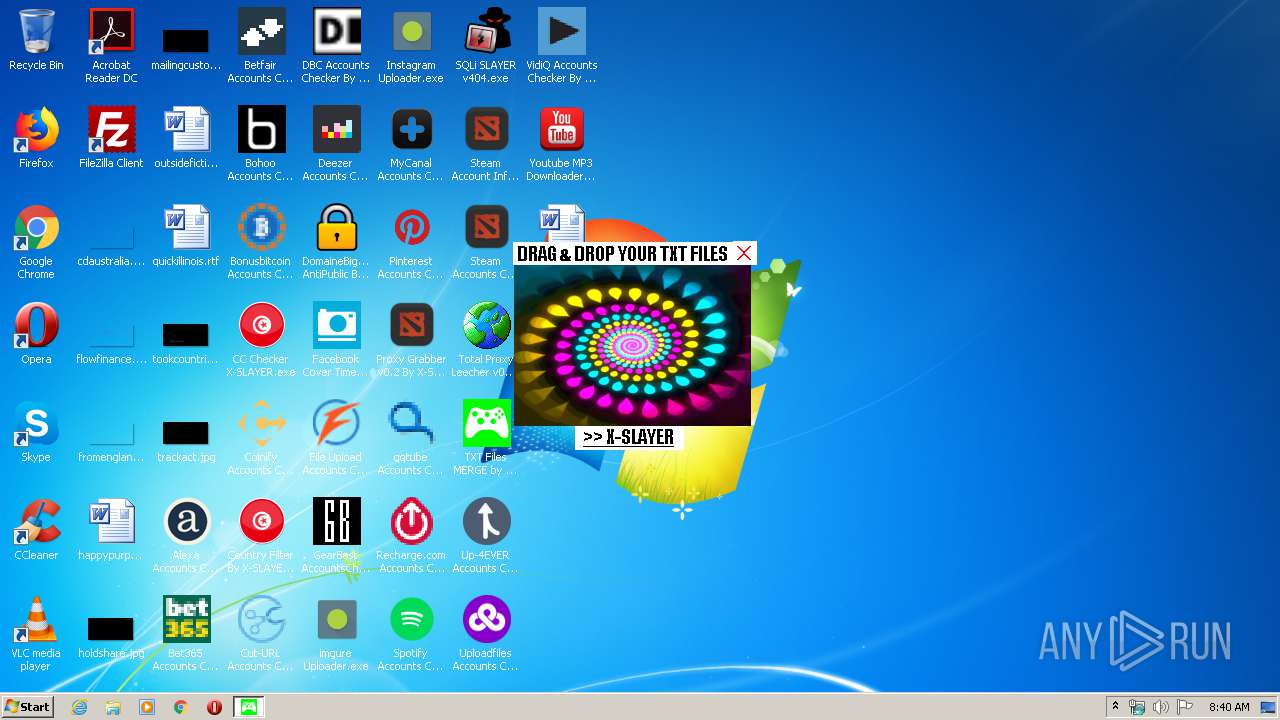
Task: Open the volume speaker tray icon
Action: [1161, 707]
